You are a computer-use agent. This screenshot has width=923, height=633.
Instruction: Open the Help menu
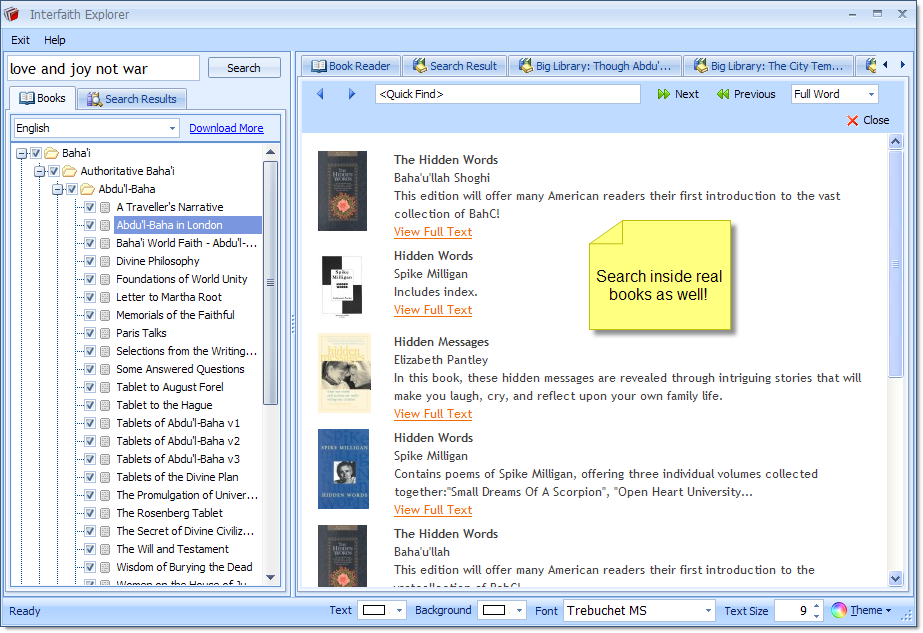(55, 40)
